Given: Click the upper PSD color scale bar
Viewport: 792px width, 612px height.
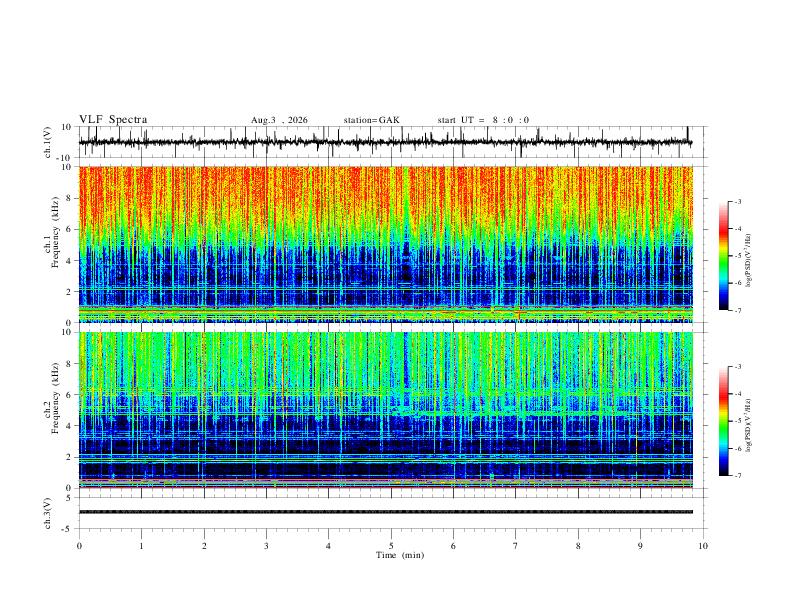Looking at the screenshot, I should pyautogui.click(x=723, y=256).
